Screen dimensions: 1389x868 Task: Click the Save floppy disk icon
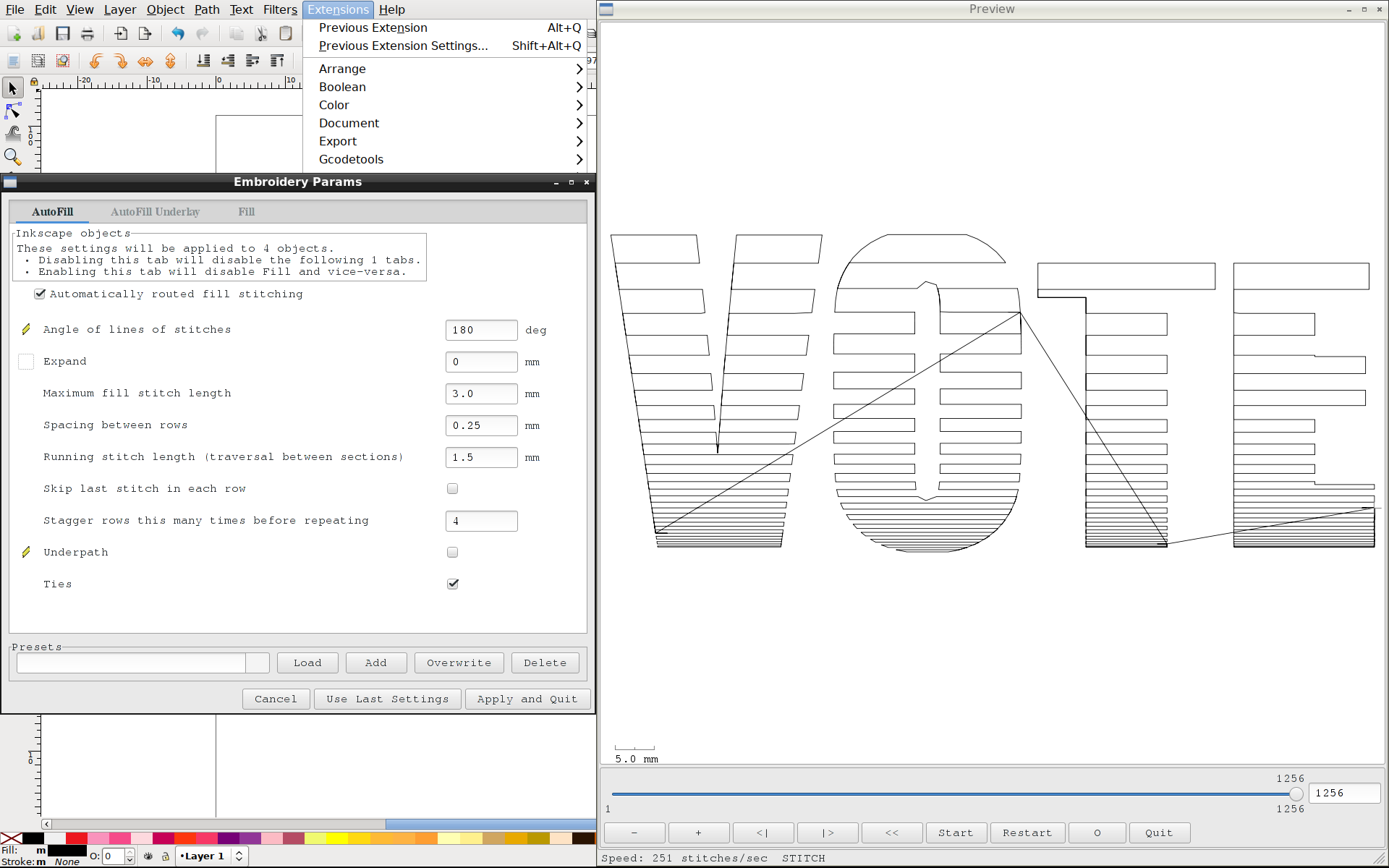point(63,34)
